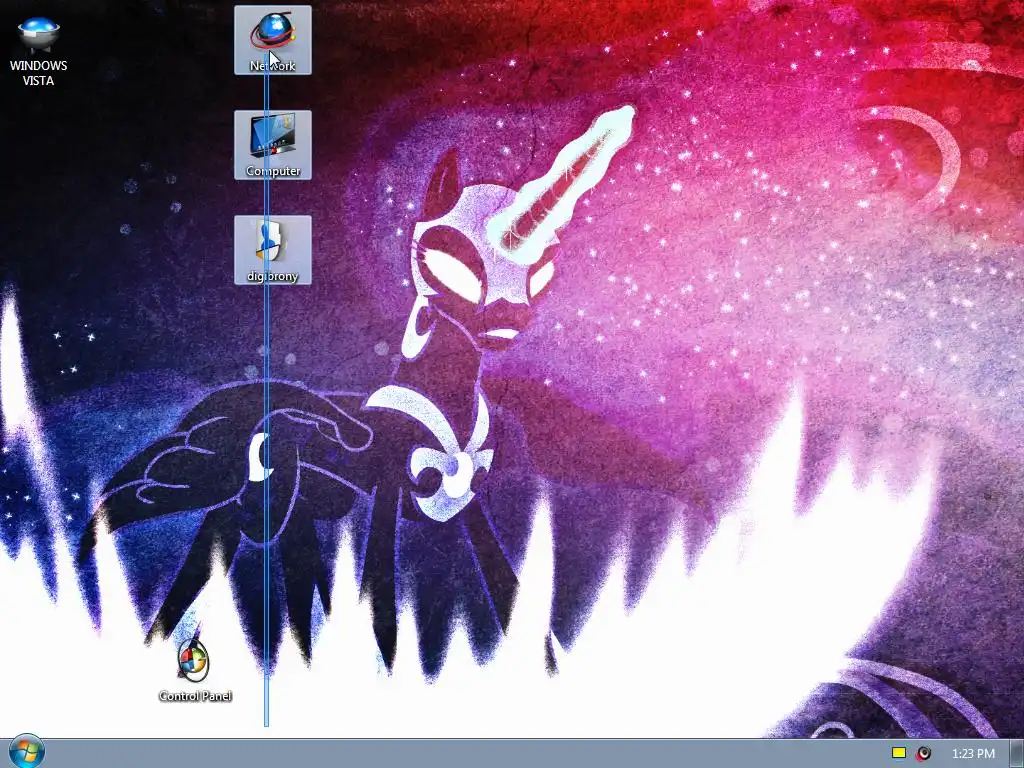Open the speaker volume tray icon
1024x768 pixels.
click(x=923, y=753)
